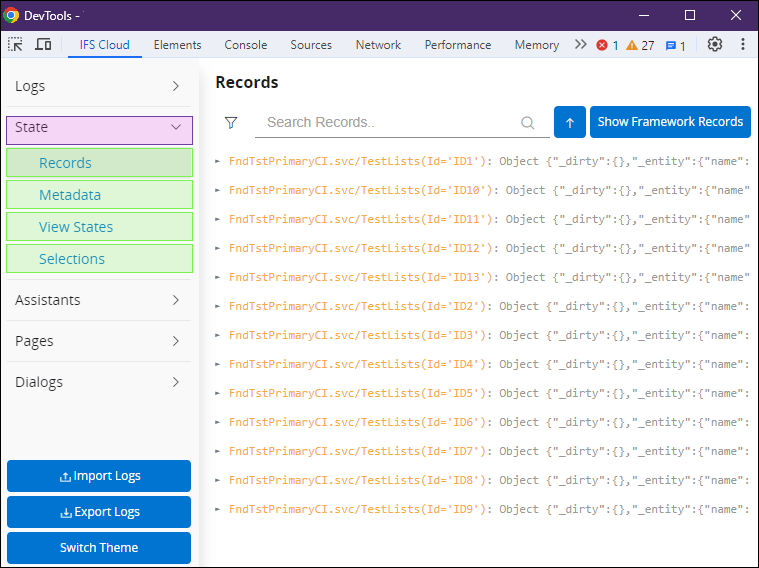Collapse the State section

click(x=100, y=128)
